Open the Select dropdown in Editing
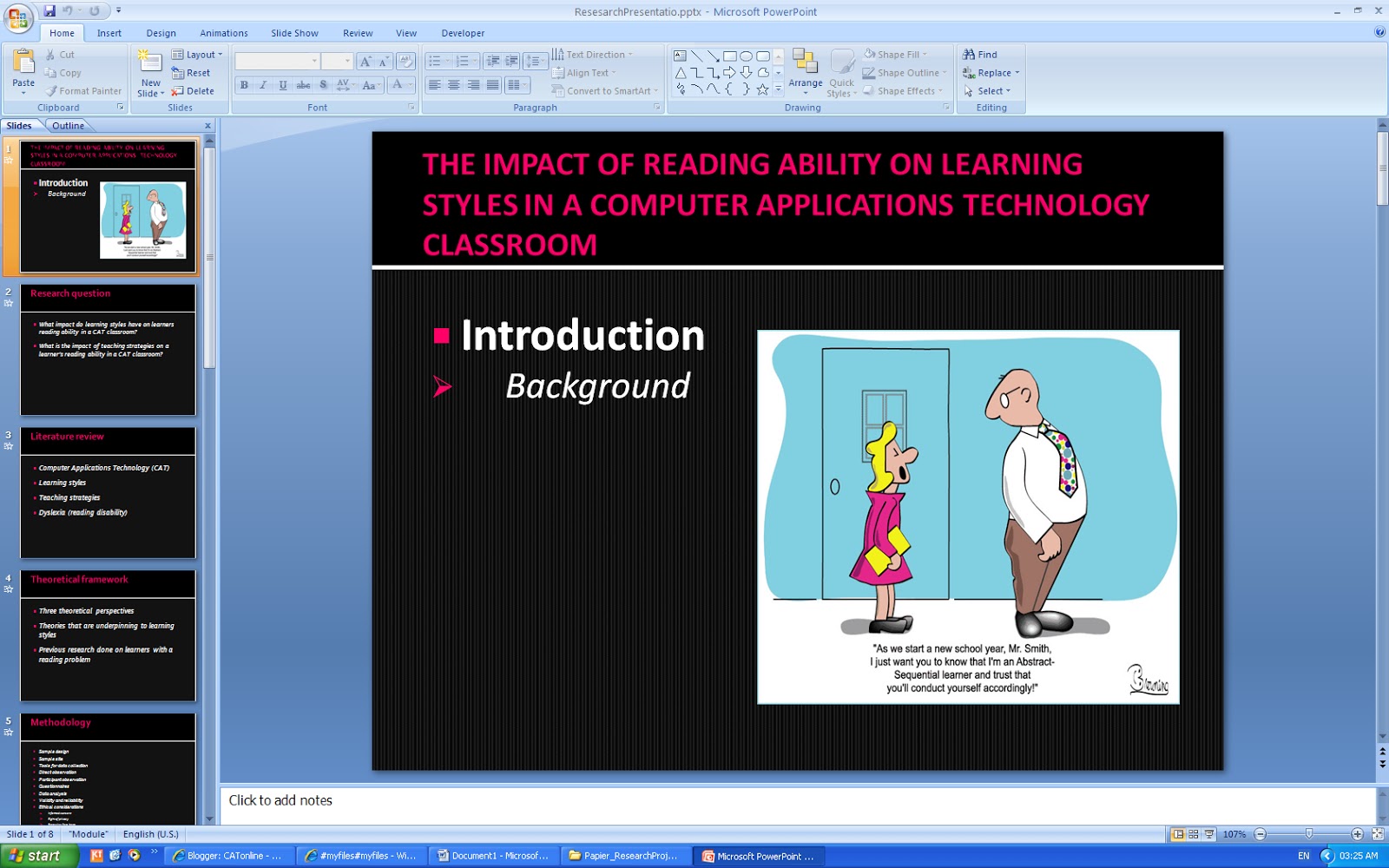Image resolution: width=1389 pixels, height=868 pixels. point(987,91)
